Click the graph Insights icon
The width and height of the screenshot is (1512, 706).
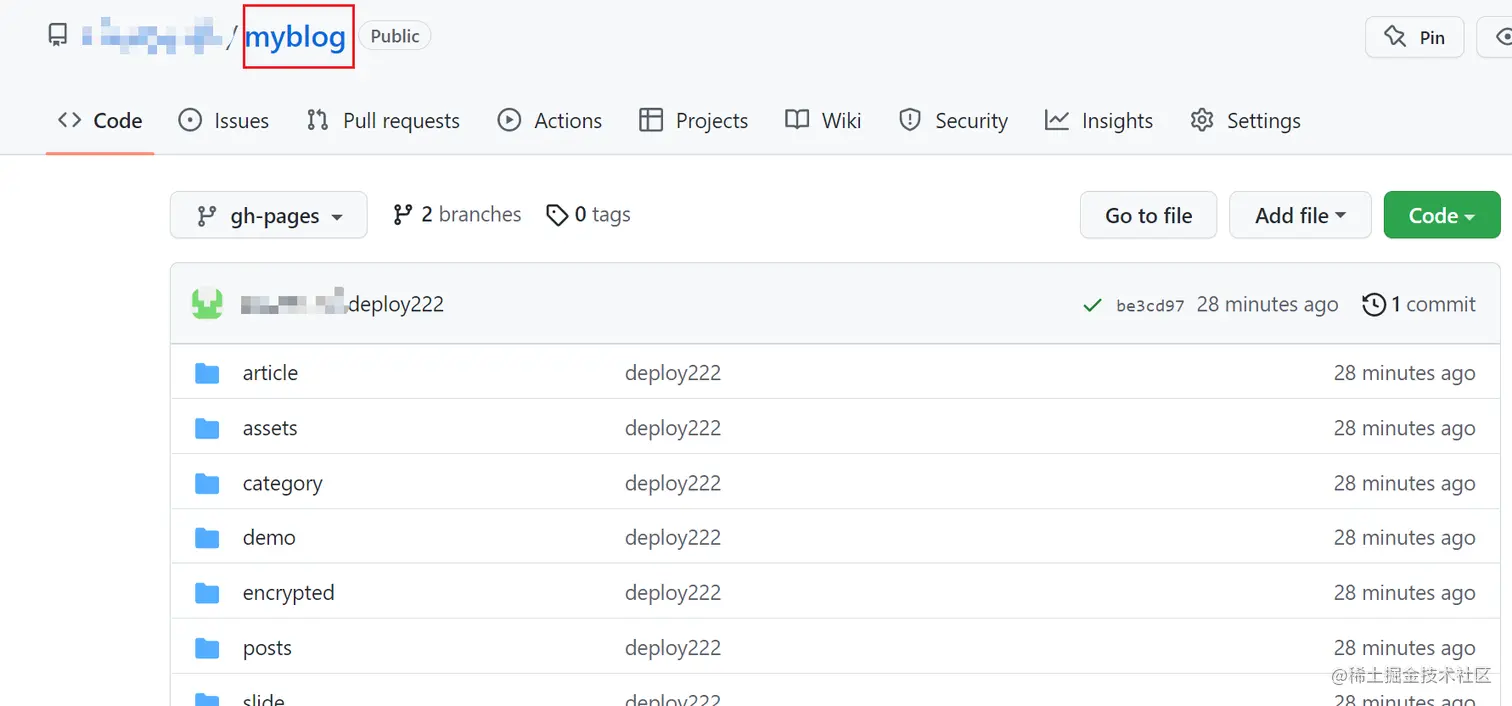click(x=1057, y=120)
